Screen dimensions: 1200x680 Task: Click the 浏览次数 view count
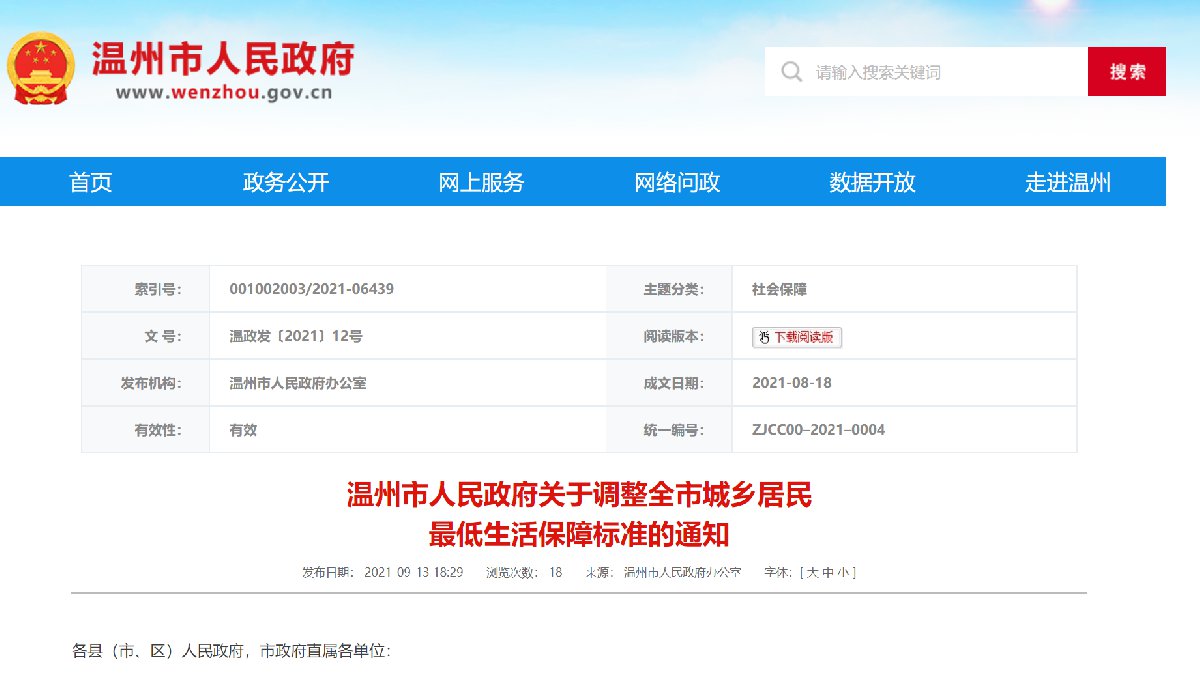[x=524, y=573]
